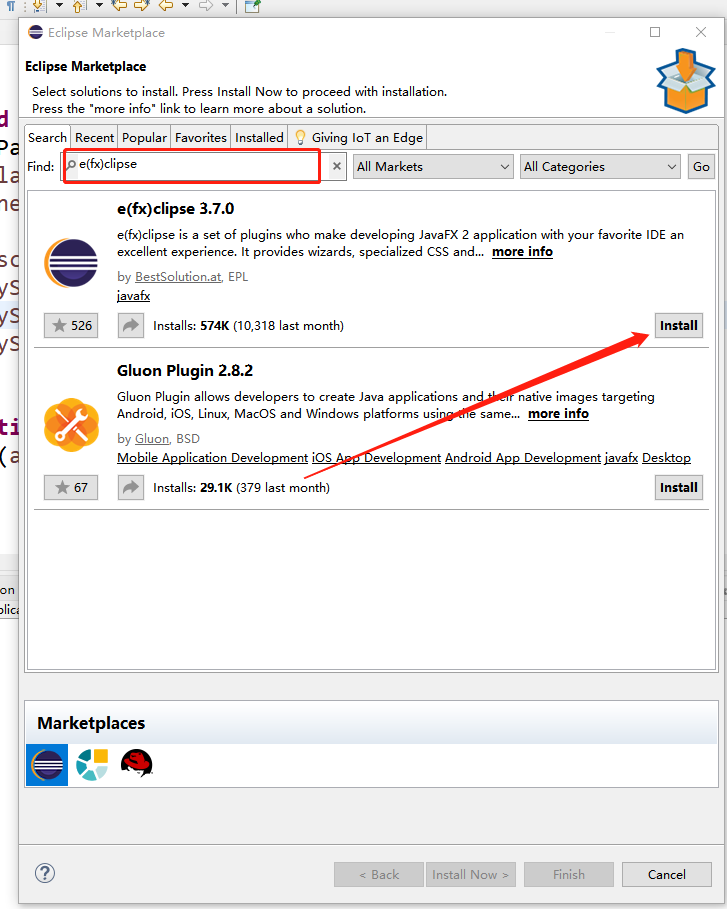Expand the All Categories dropdown
Viewport: 727px width, 909px height.
(600, 166)
